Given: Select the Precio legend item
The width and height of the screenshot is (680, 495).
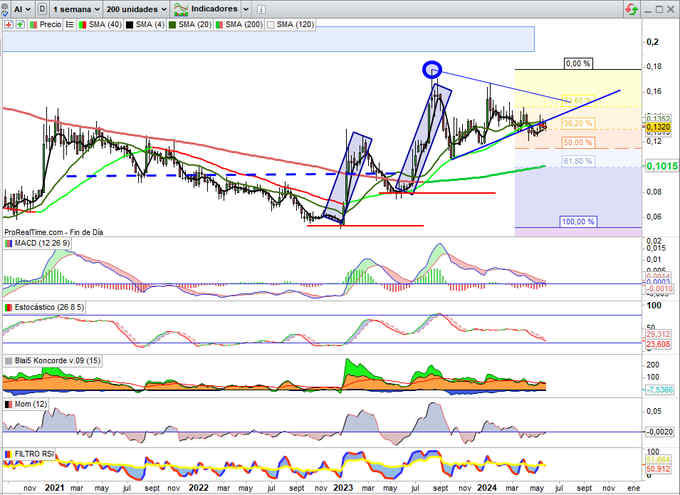Looking at the screenshot, I should coord(50,25).
